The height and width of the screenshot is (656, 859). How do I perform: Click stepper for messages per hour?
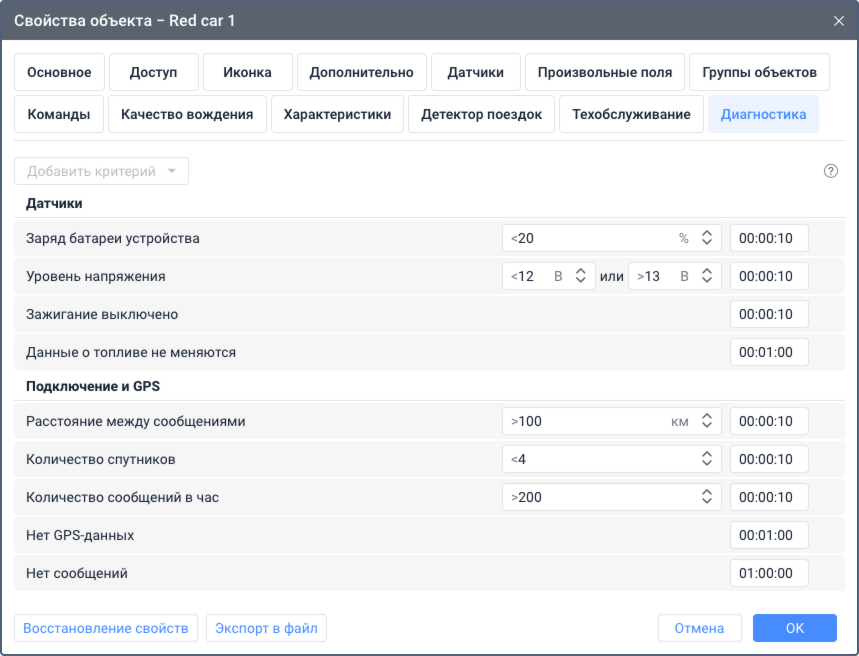(706, 497)
